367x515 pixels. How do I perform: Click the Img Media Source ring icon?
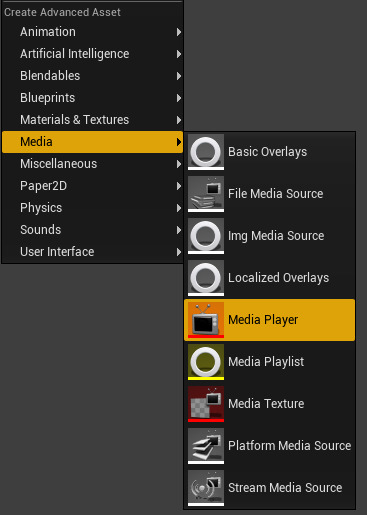(x=206, y=236)
